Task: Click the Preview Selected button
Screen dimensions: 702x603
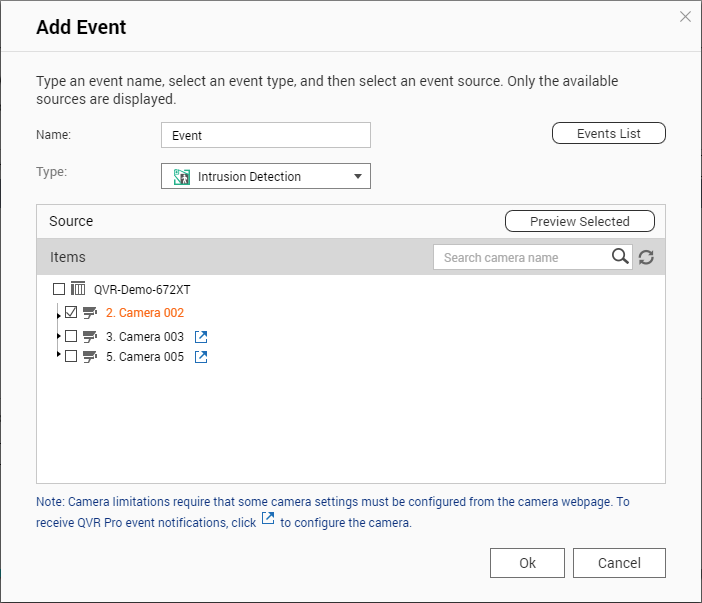Action: click(x=579, y=221)
